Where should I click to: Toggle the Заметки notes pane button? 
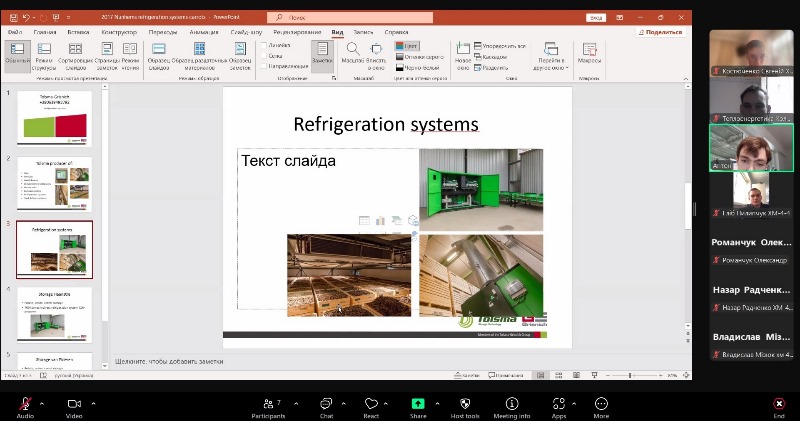pyautogui.click(x=321, y=53)
